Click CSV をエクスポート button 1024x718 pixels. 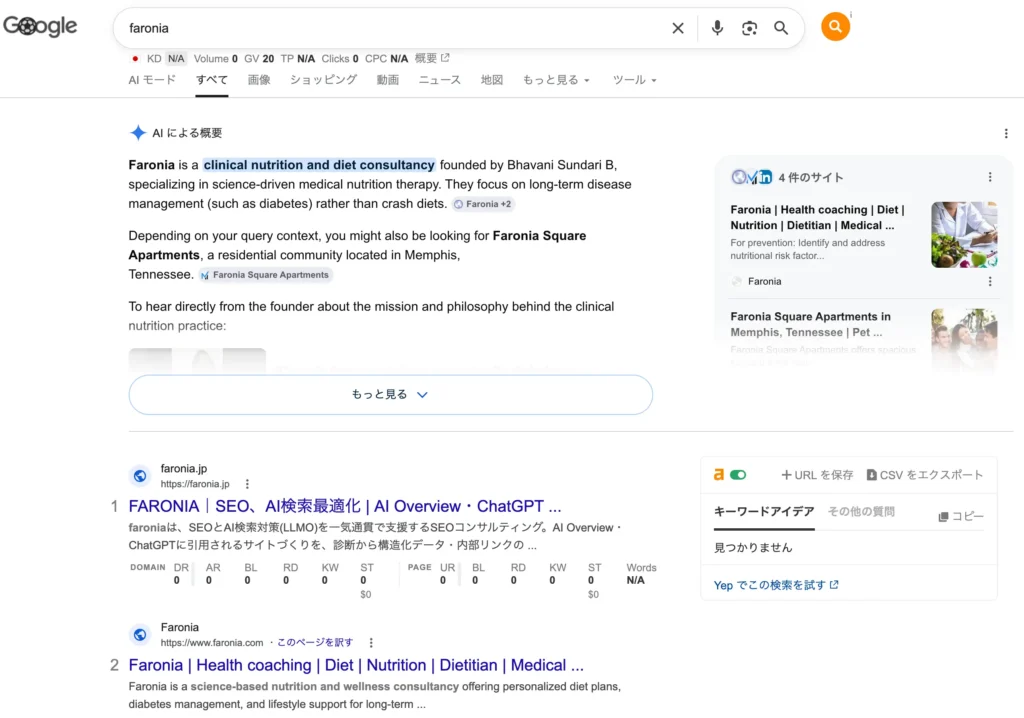[925, 475]
